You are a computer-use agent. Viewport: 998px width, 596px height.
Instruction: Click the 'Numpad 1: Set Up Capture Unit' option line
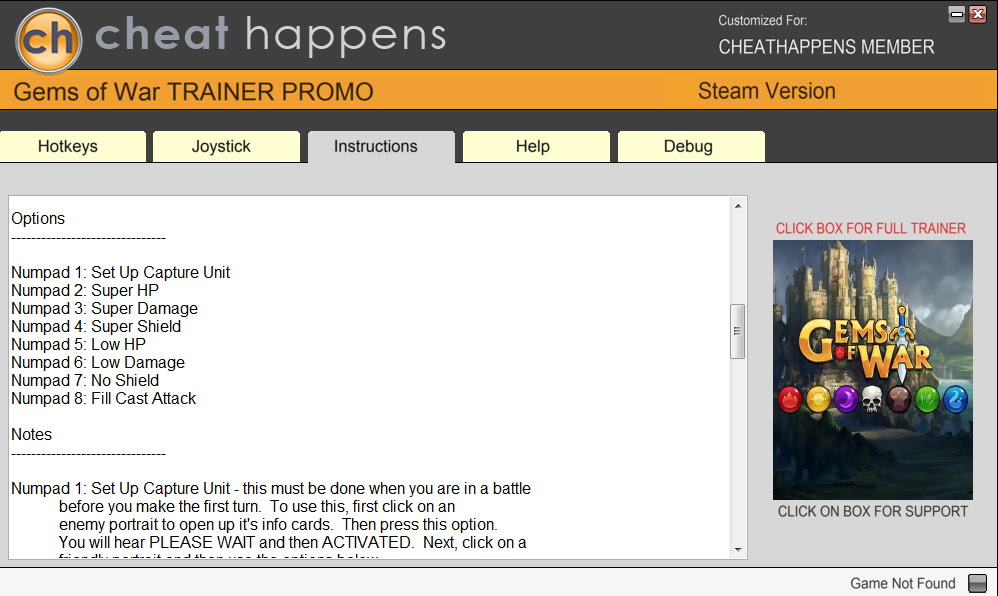tap(120, 273)
